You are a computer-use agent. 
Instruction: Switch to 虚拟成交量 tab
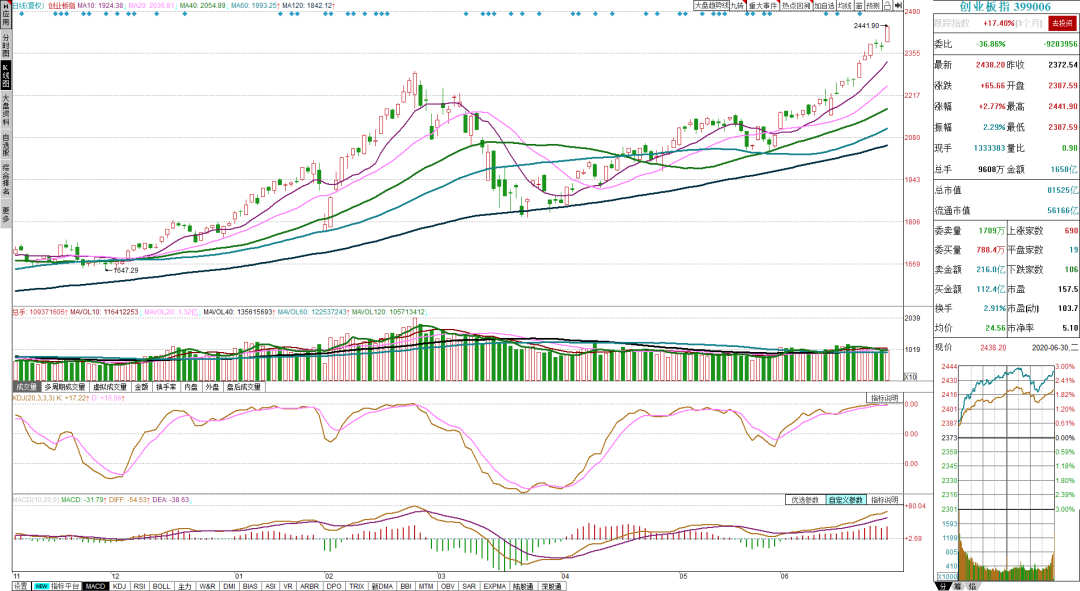pos(110,387)
